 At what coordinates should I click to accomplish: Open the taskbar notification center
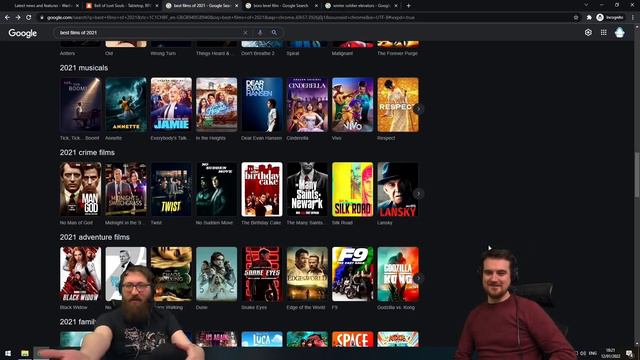tap(630, 353)
